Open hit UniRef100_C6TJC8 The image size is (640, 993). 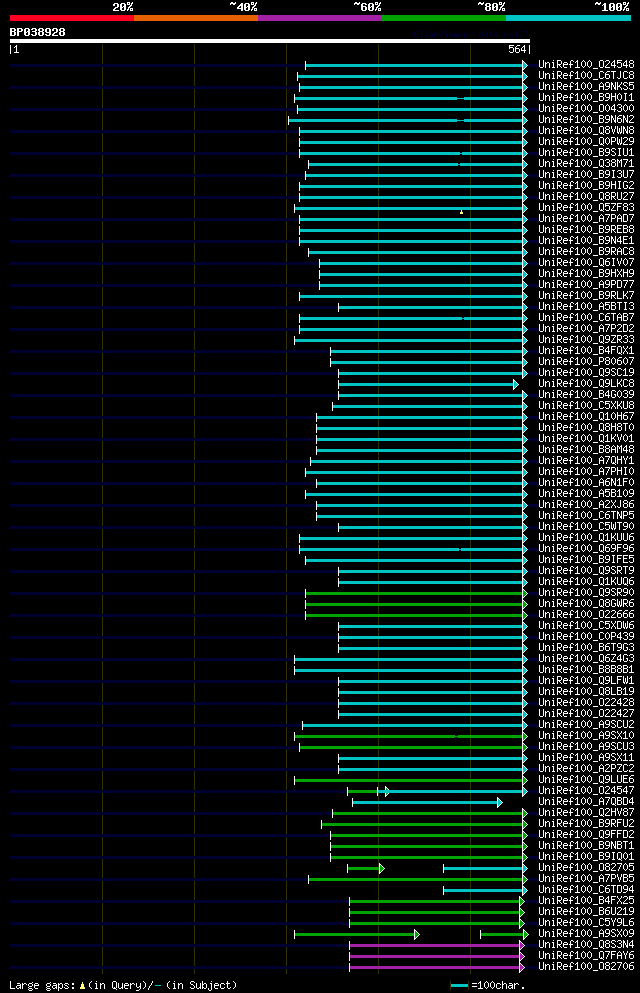[x=586, y=75]
